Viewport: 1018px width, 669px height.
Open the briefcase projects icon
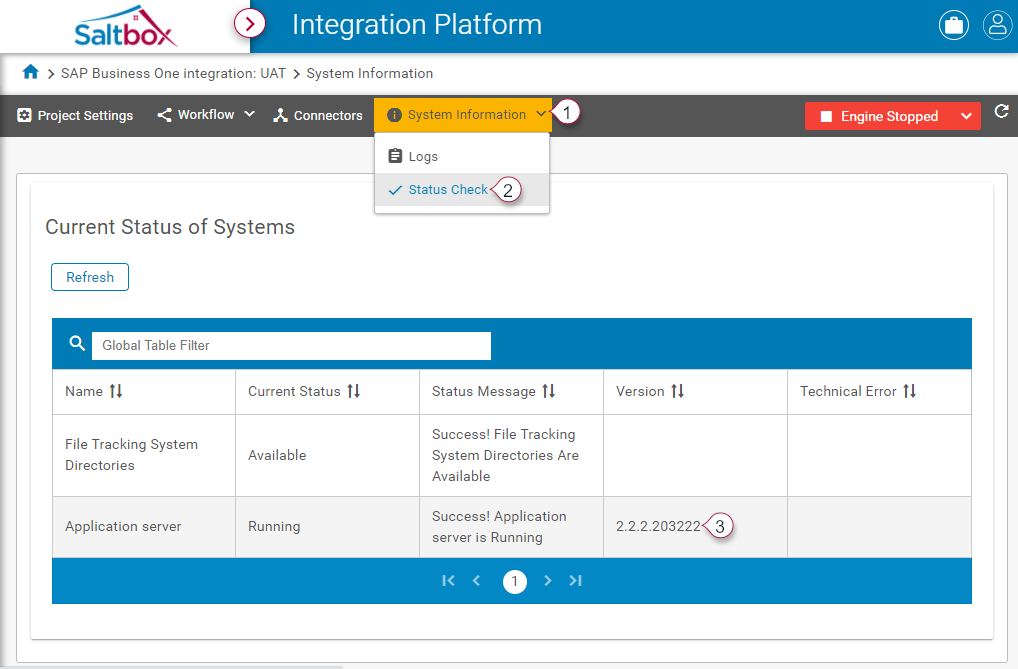[954, 25]
